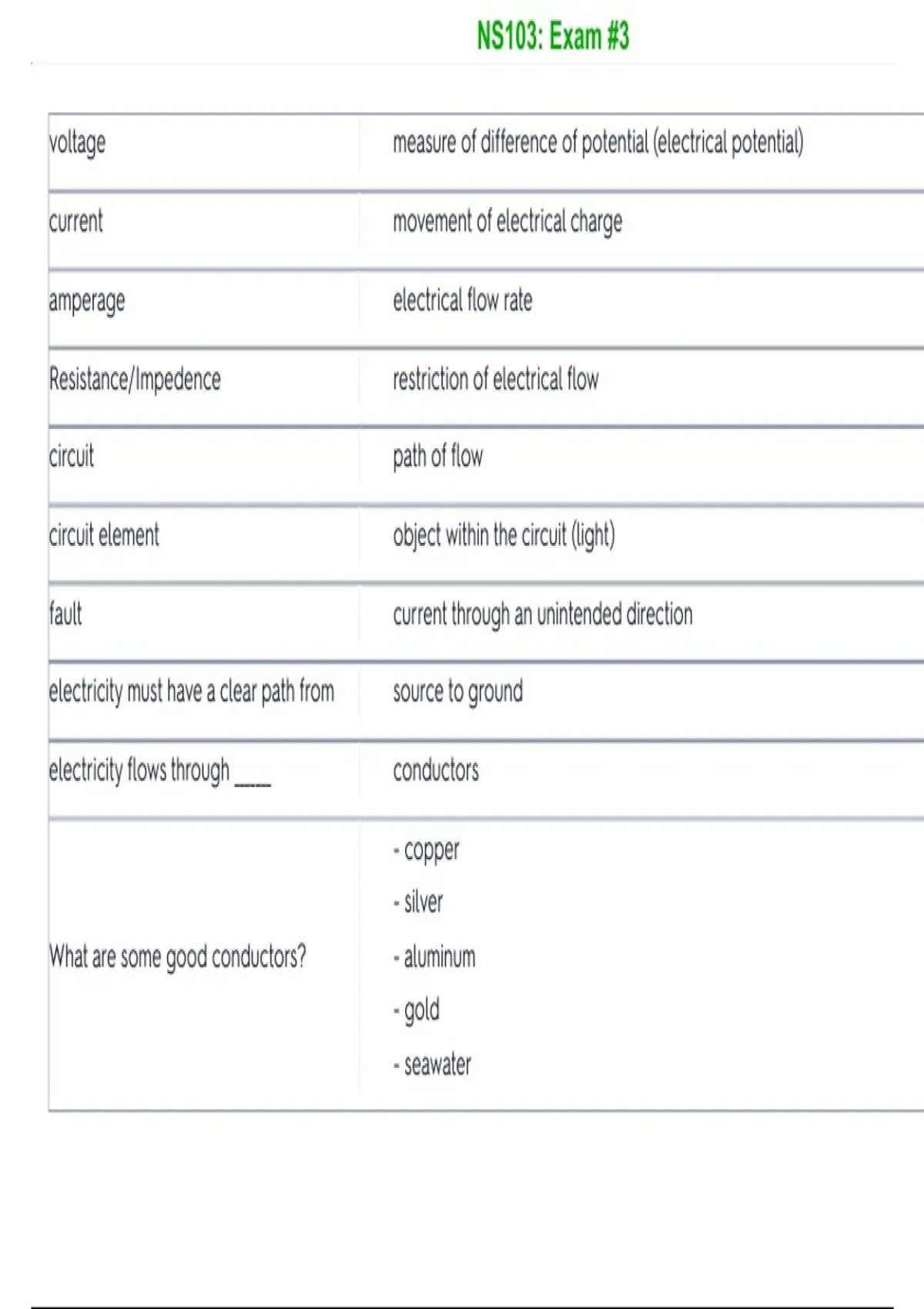Click the 'electrical flow rate' definition
The image size is (924, 1309).
462,300
